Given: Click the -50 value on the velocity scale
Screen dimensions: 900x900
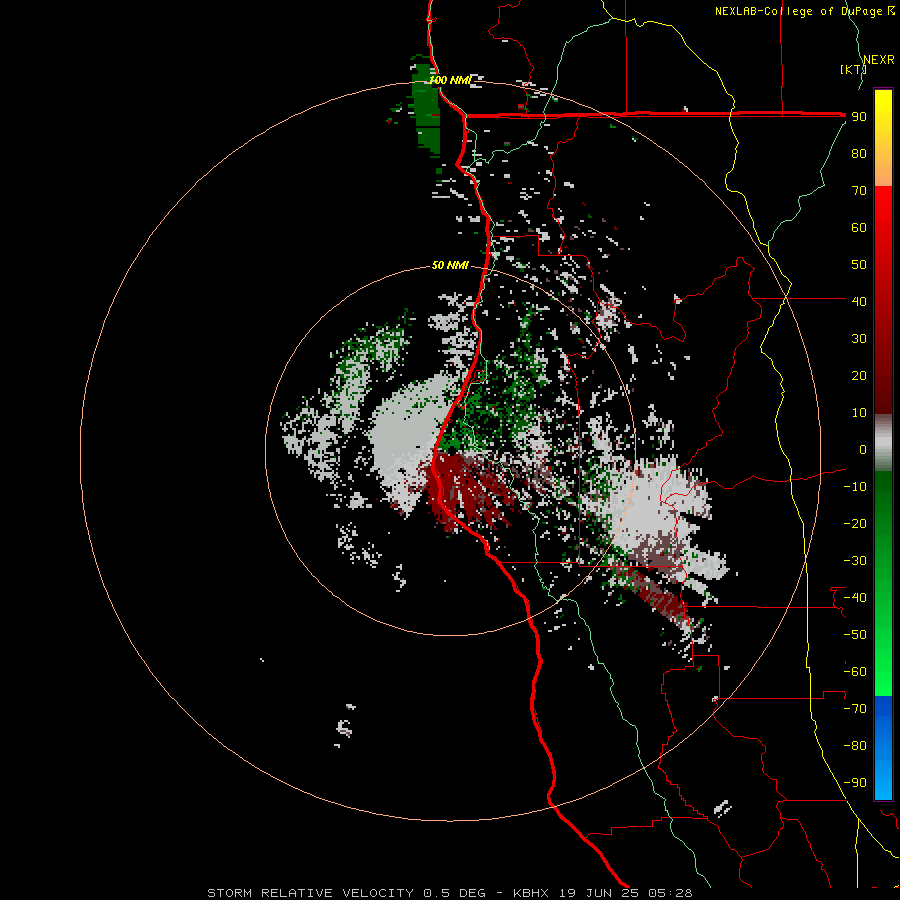Looking at the screenshot, I should click(x=855, y=635).
